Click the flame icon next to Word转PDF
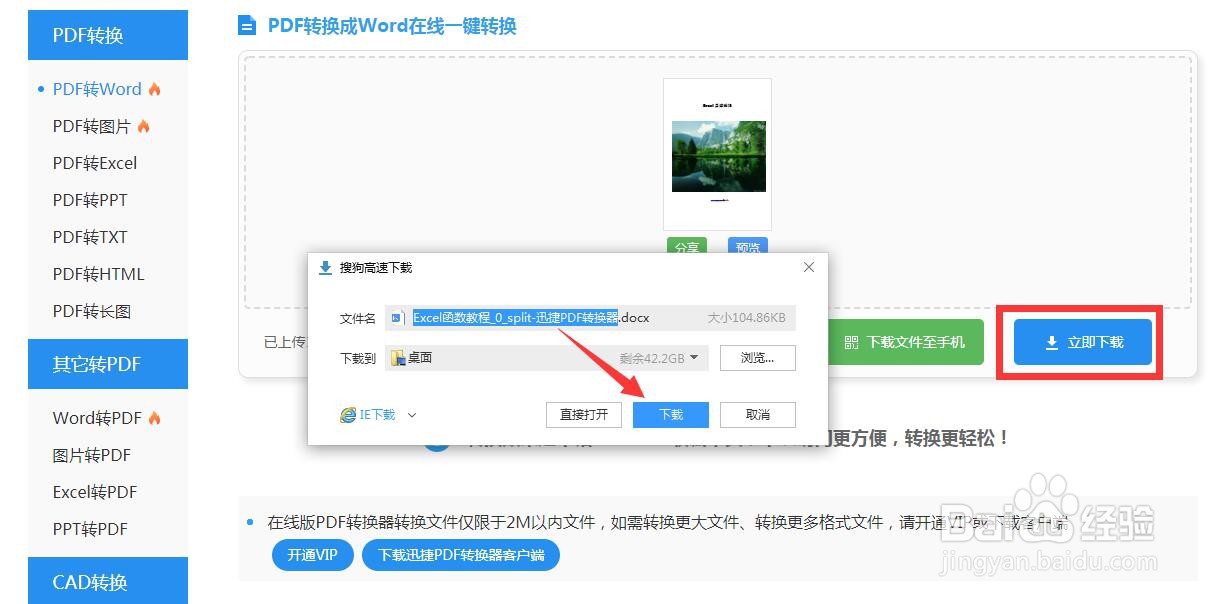 point(155,417)
